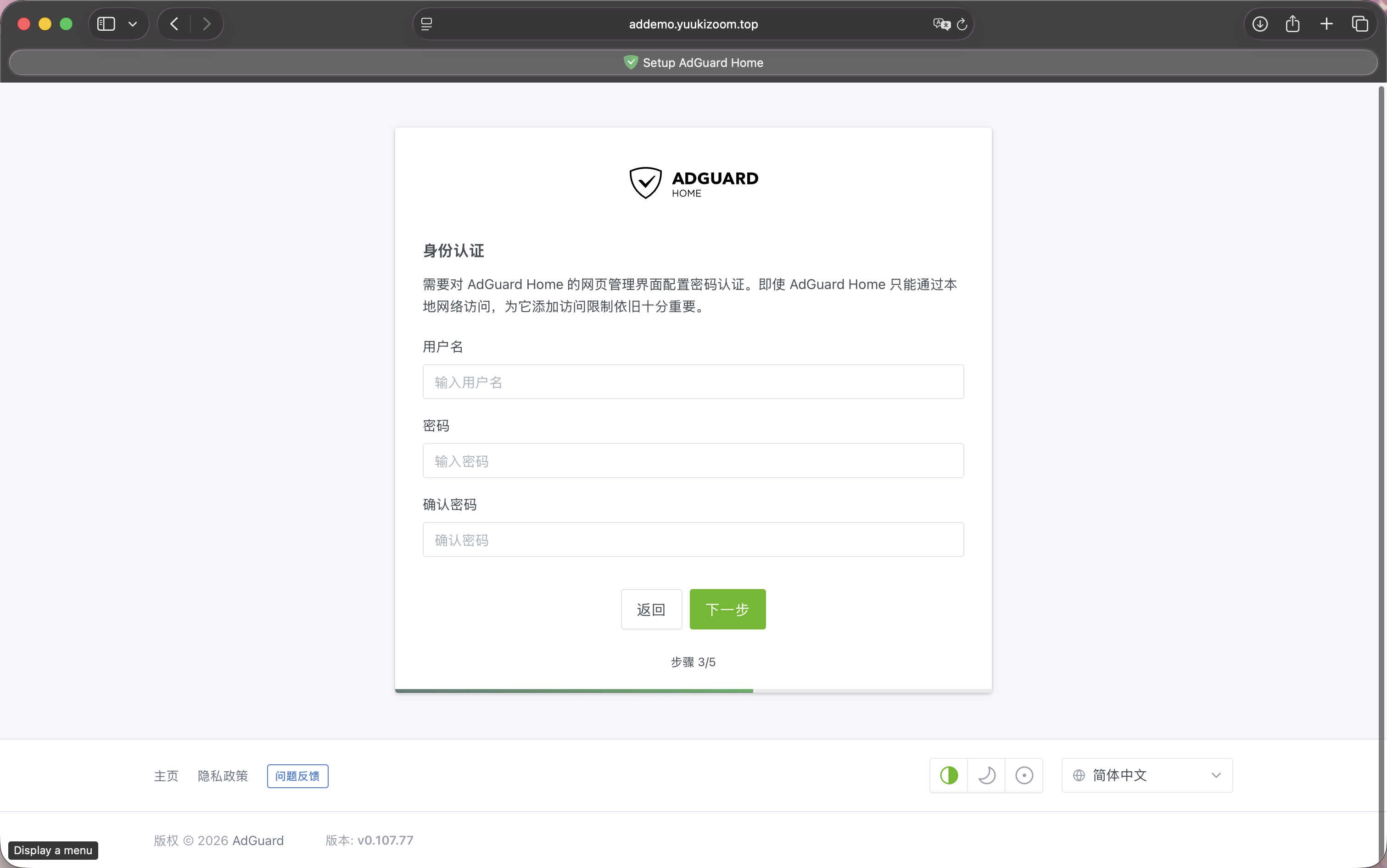
Task: Show tab overview icon
Action: click(x=1360, y=24)
